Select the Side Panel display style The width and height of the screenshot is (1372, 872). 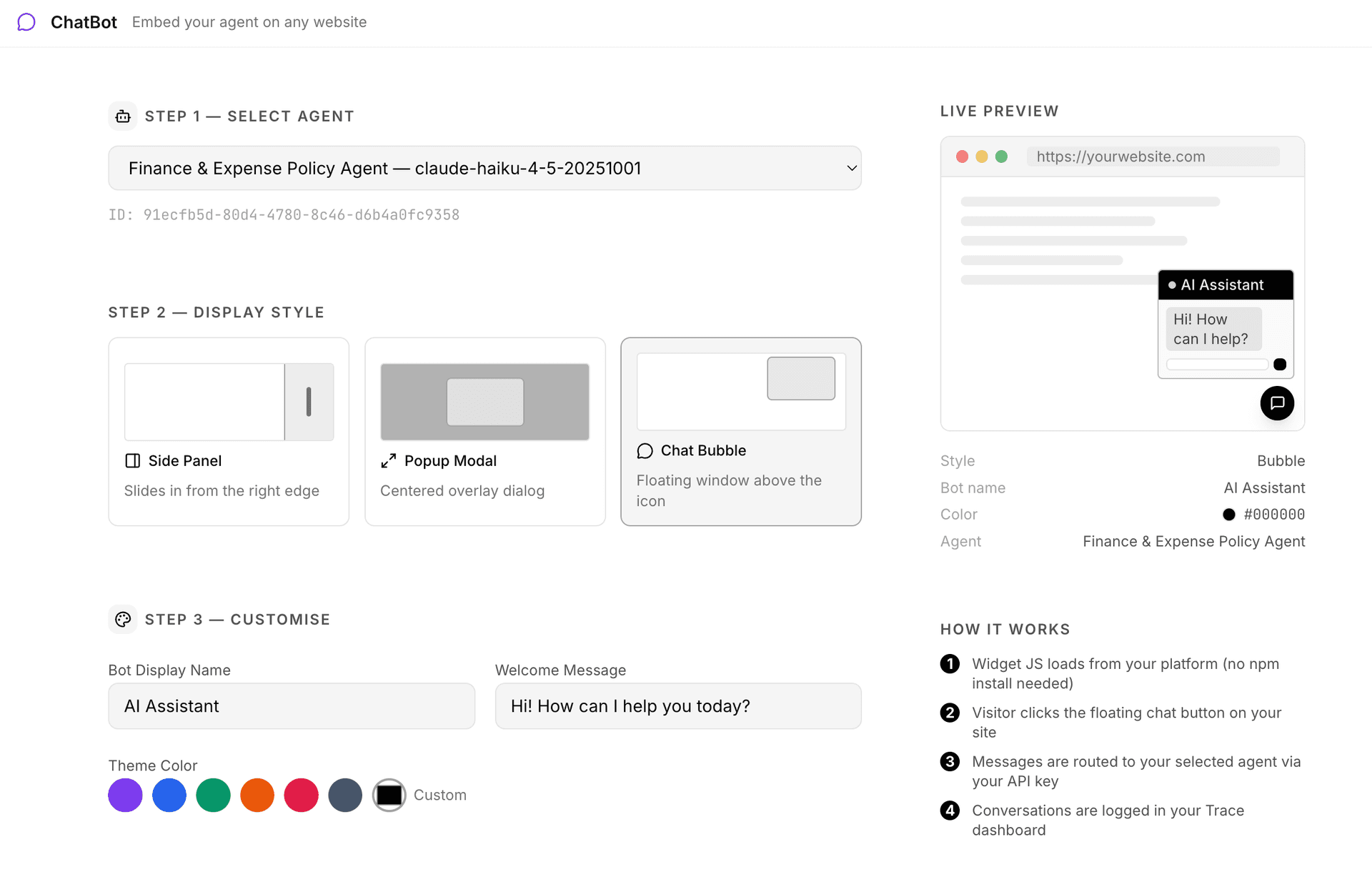[229, 432]
